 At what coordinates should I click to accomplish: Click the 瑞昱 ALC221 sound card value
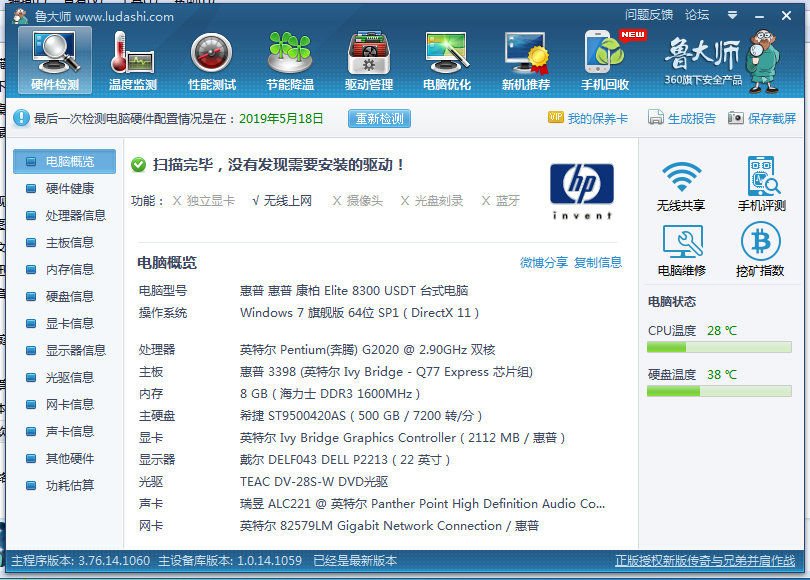423,504
